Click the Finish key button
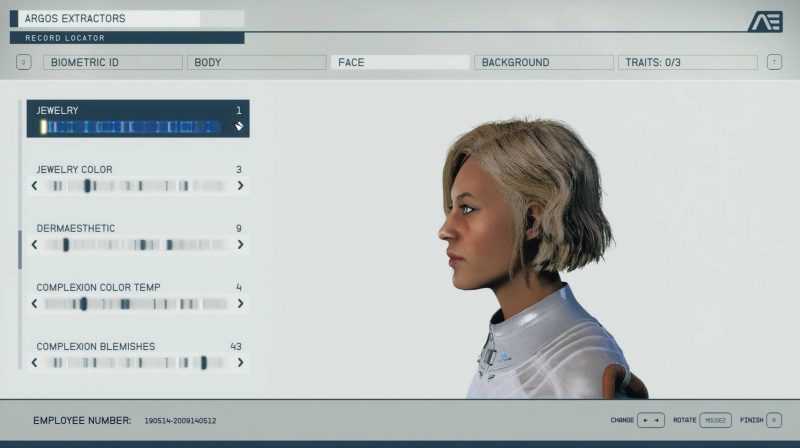This screenshot has width=800, height=448. pos(774,420)
